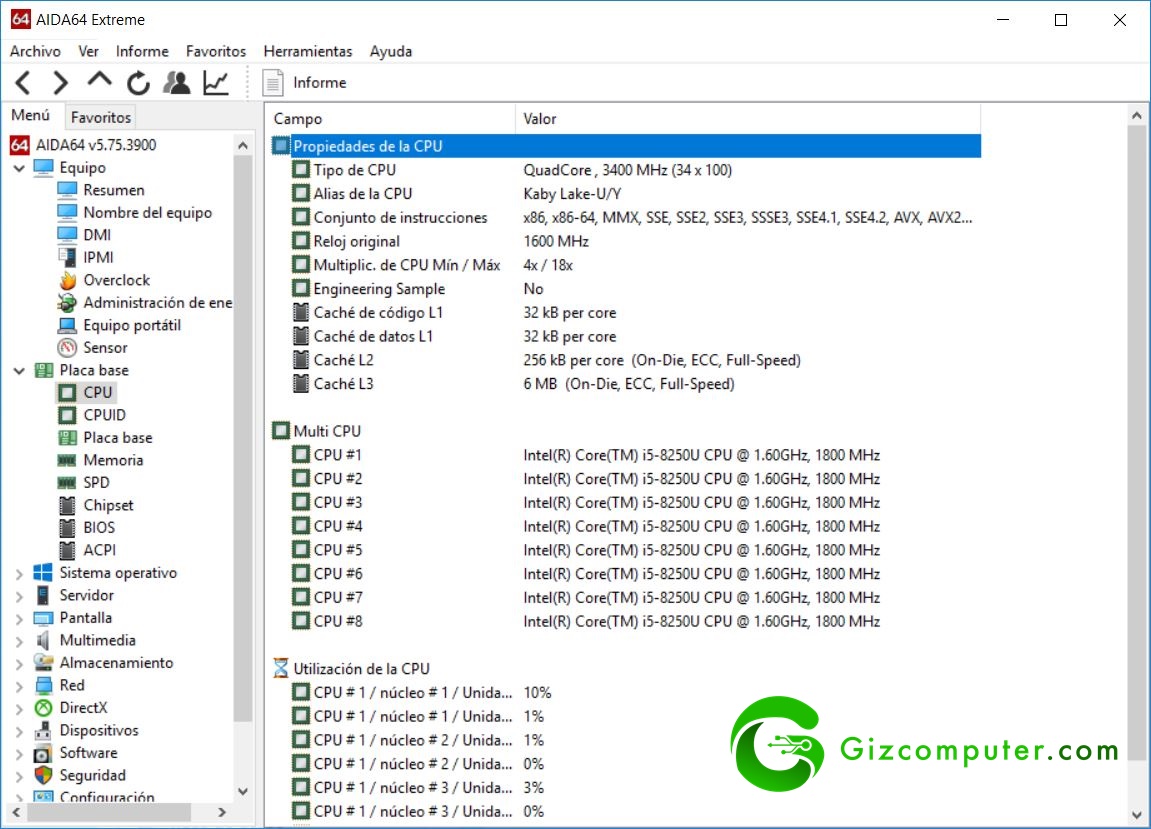Screen dimensions: 1151x829
Task: Click the Utilización de la CPU hourglass icon
Action: pyautogui.click(x=280, y=669)
